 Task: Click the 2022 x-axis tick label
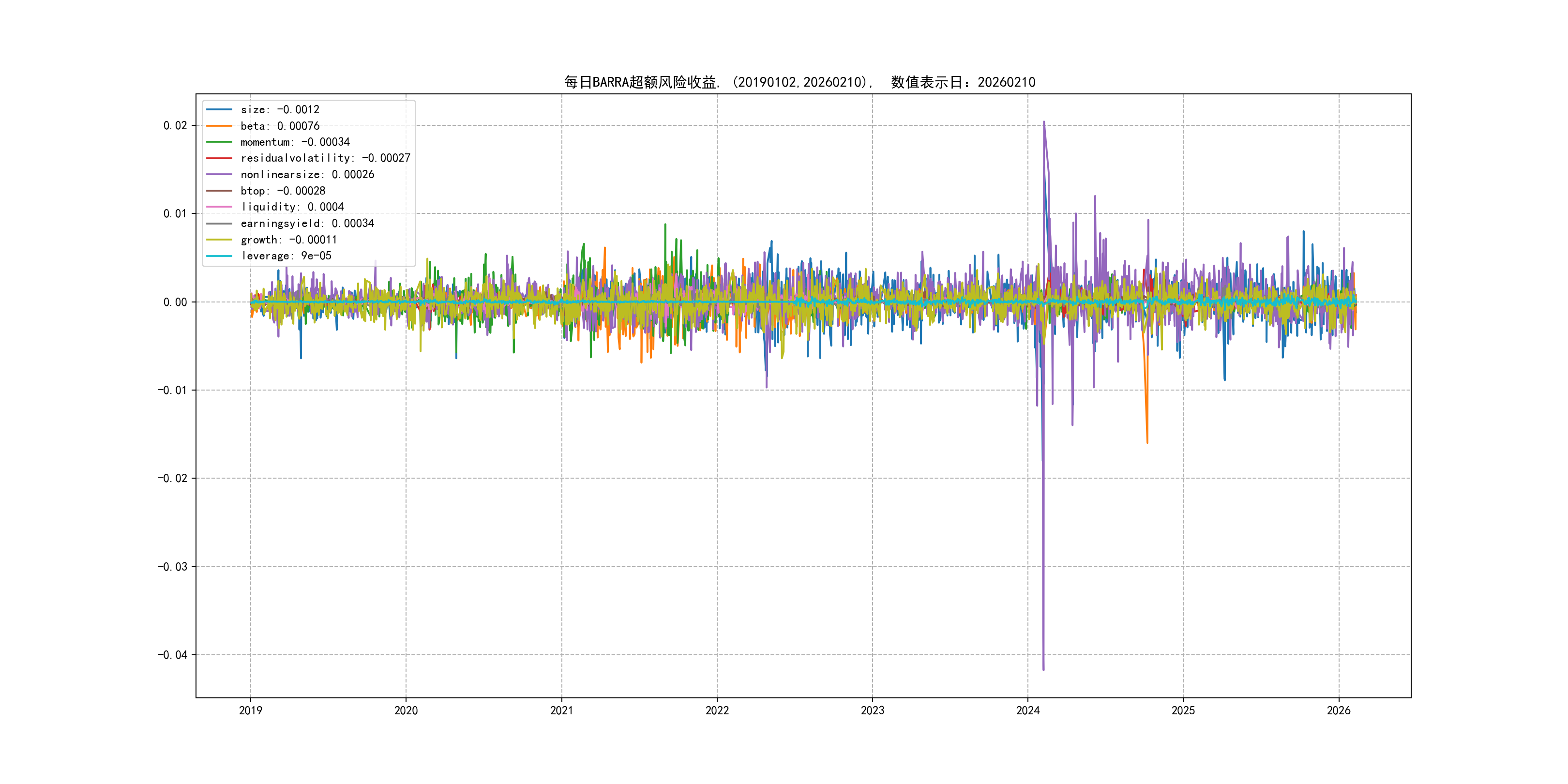pos(717,710)
